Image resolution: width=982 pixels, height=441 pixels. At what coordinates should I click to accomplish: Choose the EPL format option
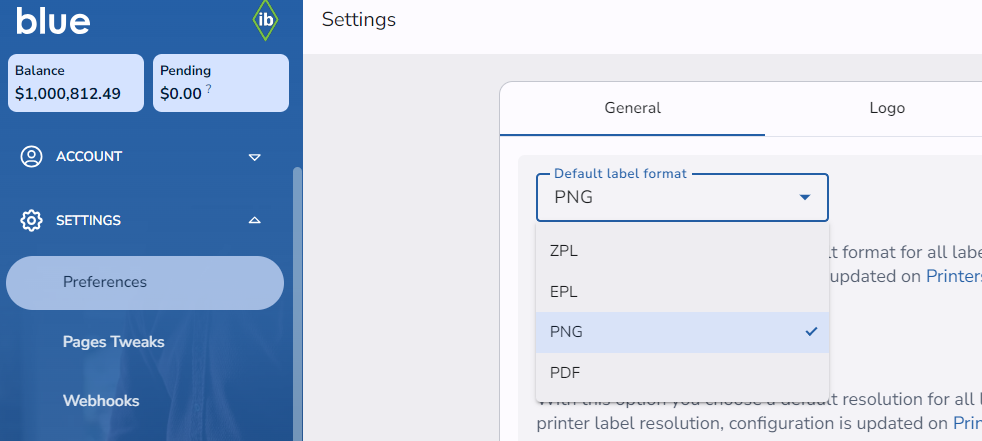(564, 292)
